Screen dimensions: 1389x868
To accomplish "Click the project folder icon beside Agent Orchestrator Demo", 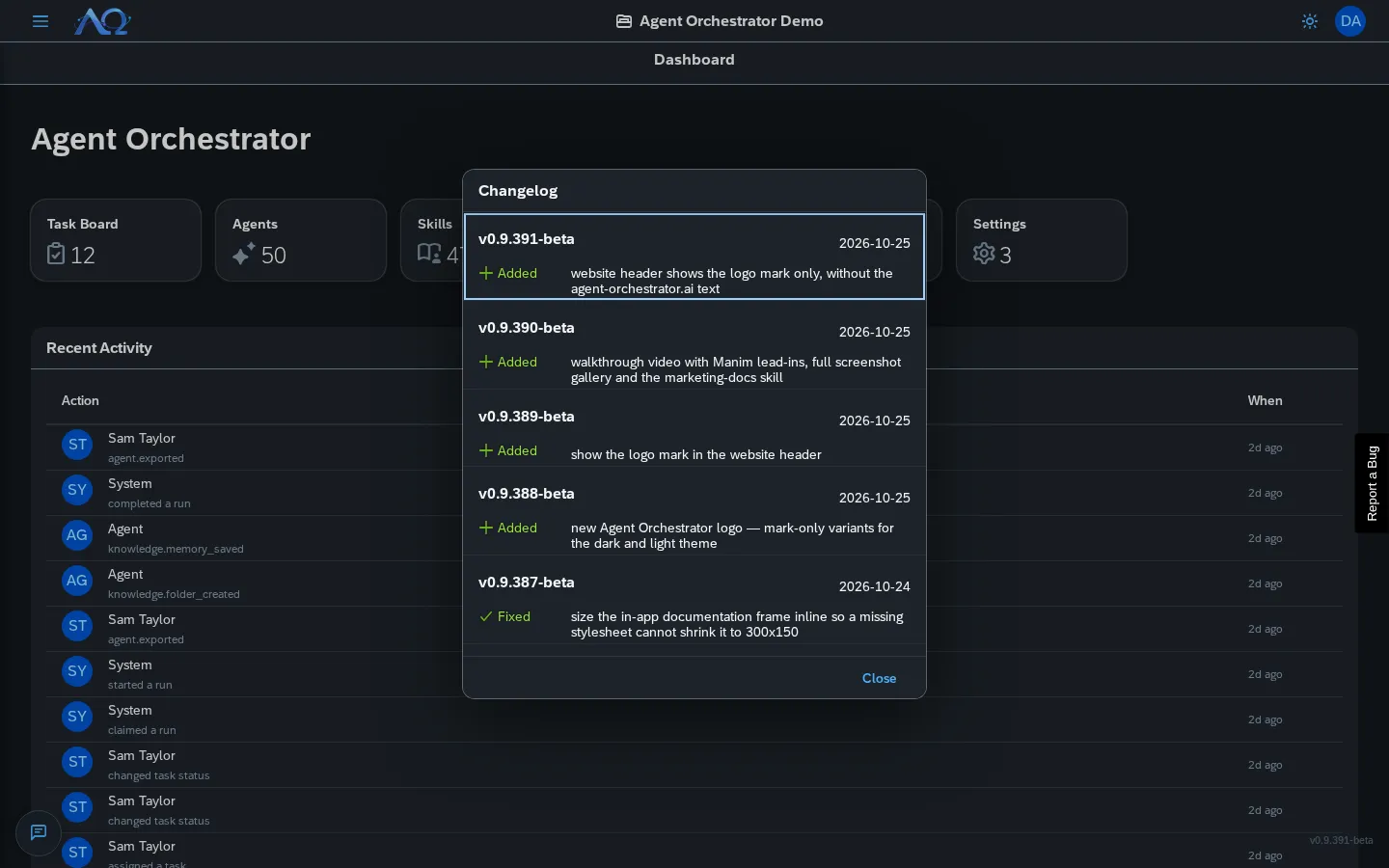I will coord(624,21).
